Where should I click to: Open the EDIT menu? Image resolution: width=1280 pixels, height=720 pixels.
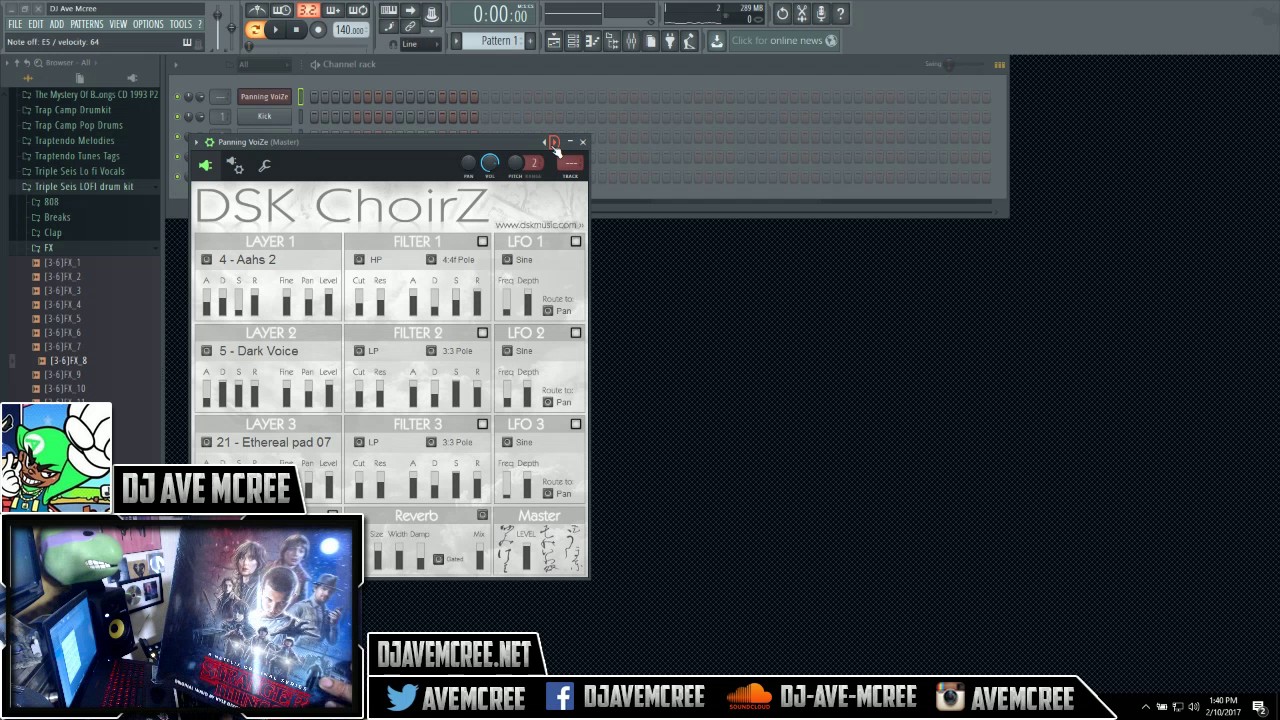click(x=35, y=24)
